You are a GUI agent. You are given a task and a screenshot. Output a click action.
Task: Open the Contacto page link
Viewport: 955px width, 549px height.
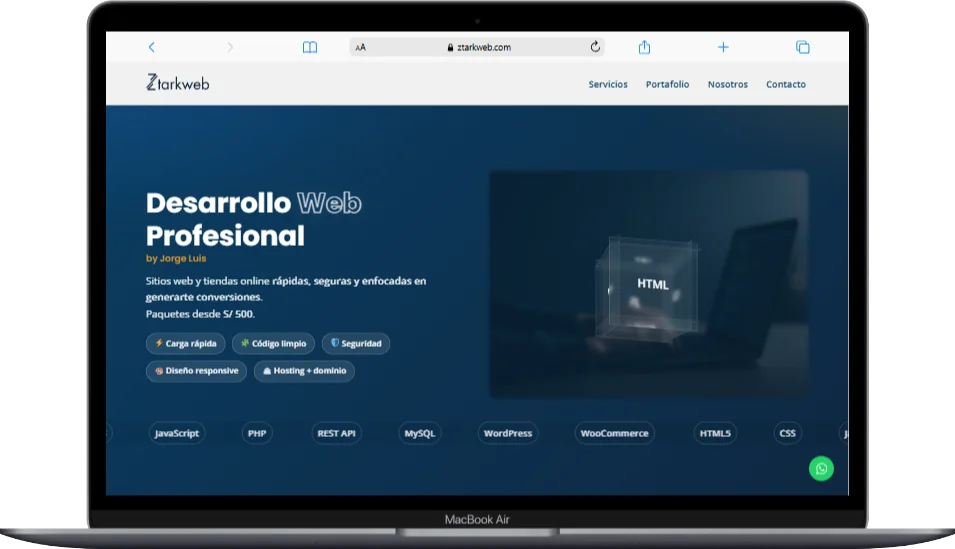[786, 84]
